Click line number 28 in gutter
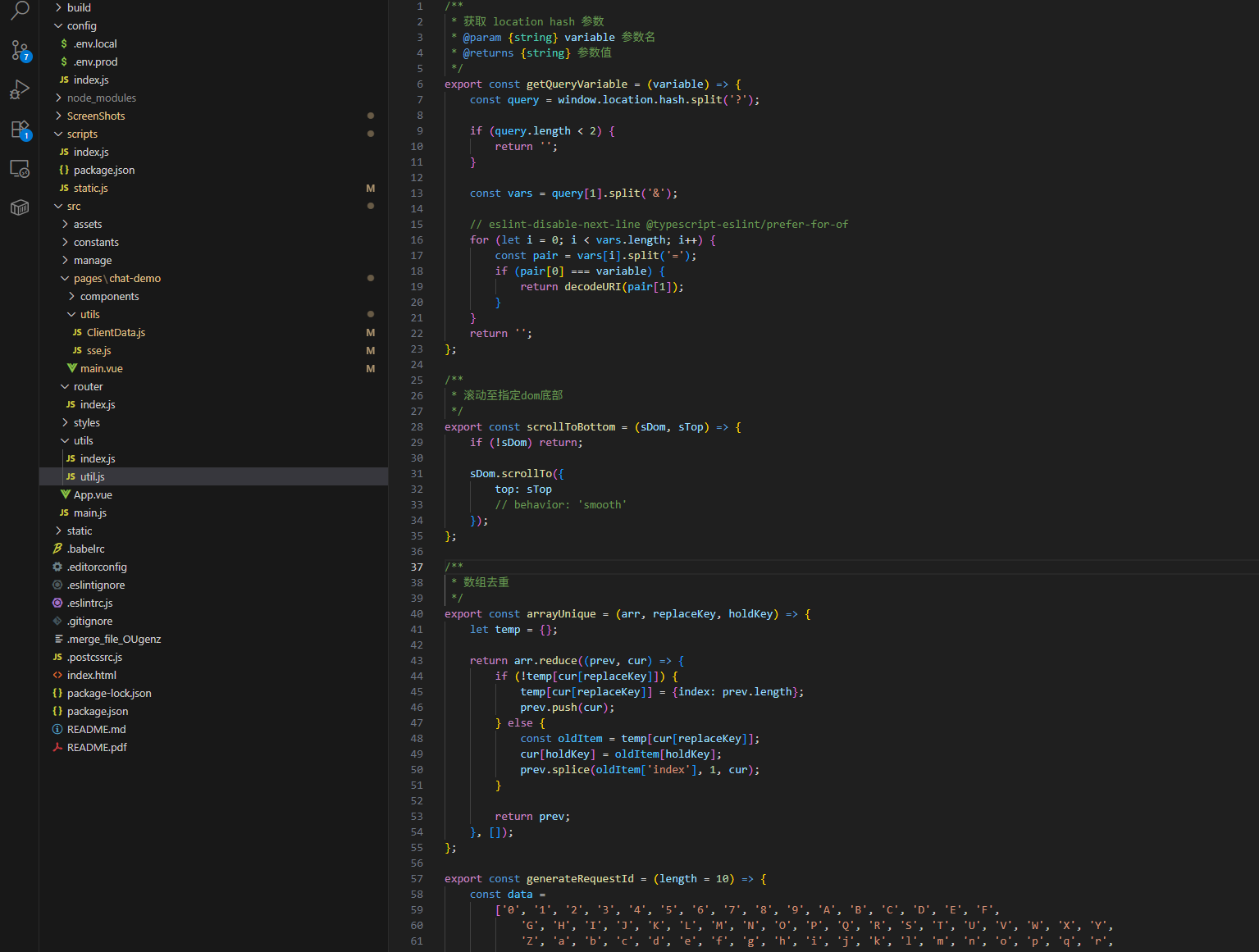Screen dimensions: 1259x952 (x=417, y=426)
